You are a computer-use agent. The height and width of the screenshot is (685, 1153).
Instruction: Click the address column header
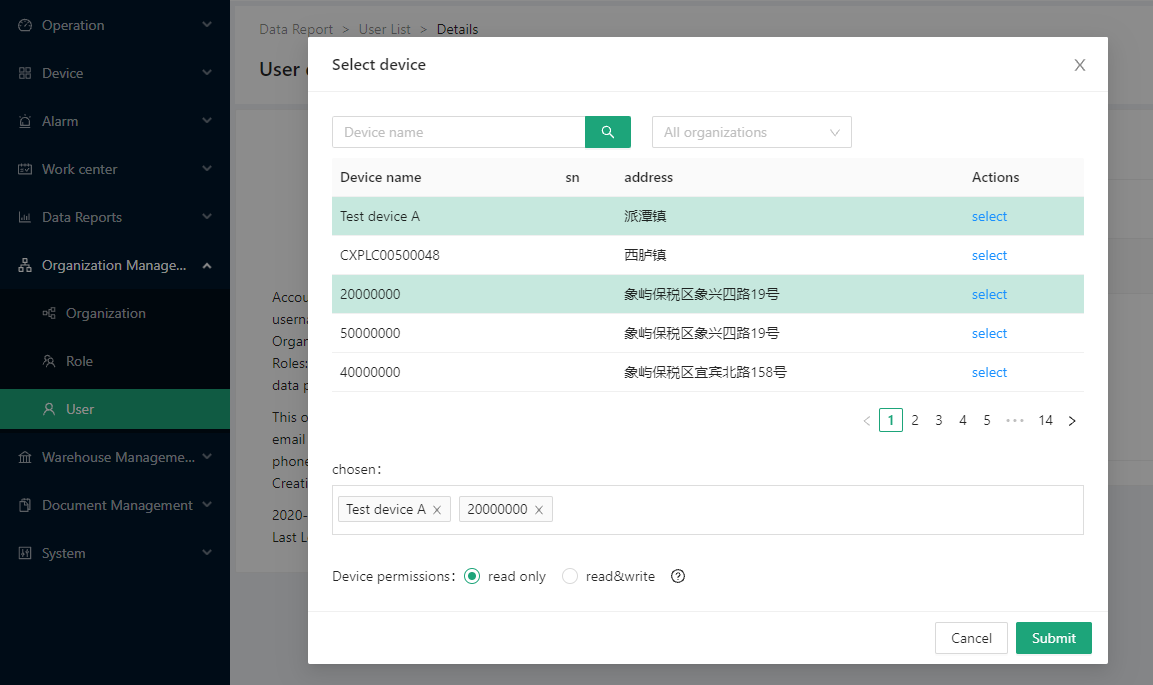(x=649, y=177)
